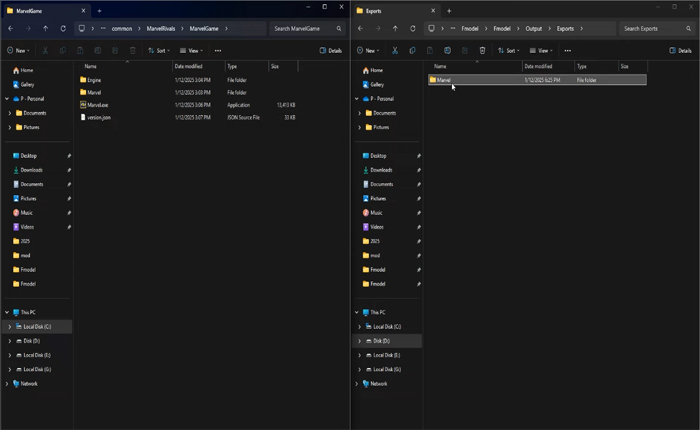Click the Cut icon in Exports window toolbar
This screenshot has width=700, height=430.
395,50
